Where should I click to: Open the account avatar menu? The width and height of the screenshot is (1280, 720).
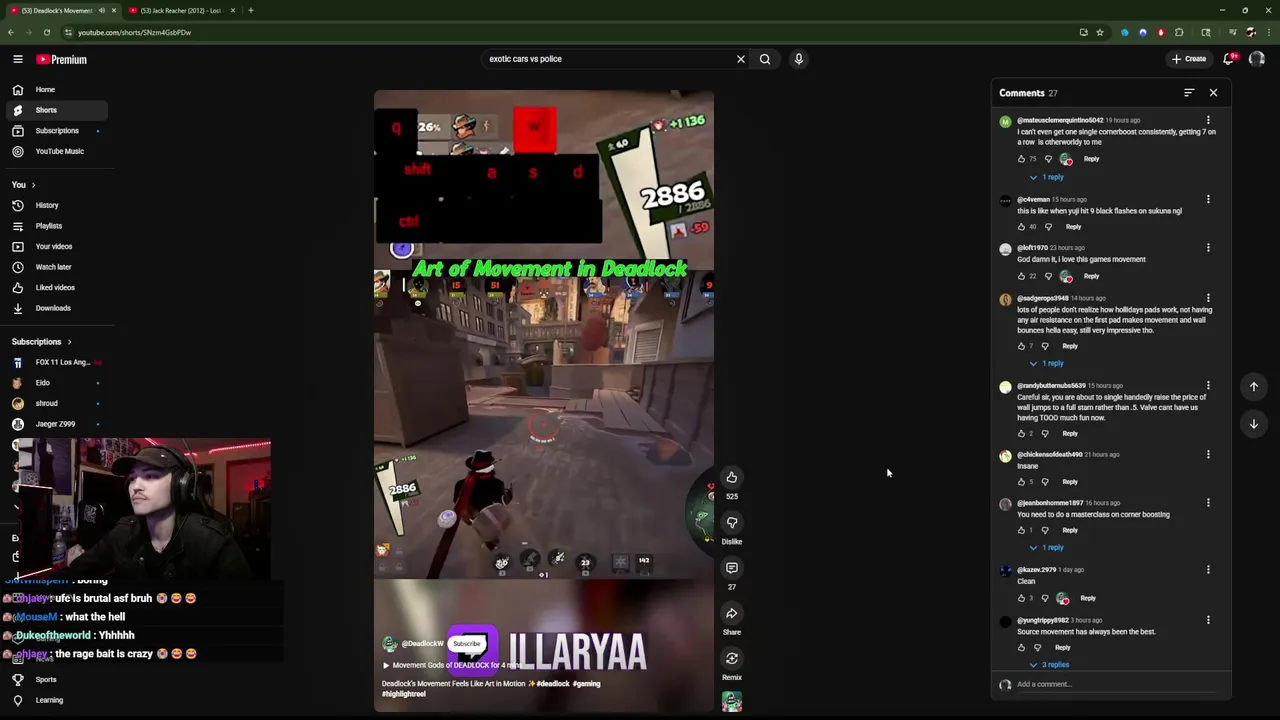1257,59
